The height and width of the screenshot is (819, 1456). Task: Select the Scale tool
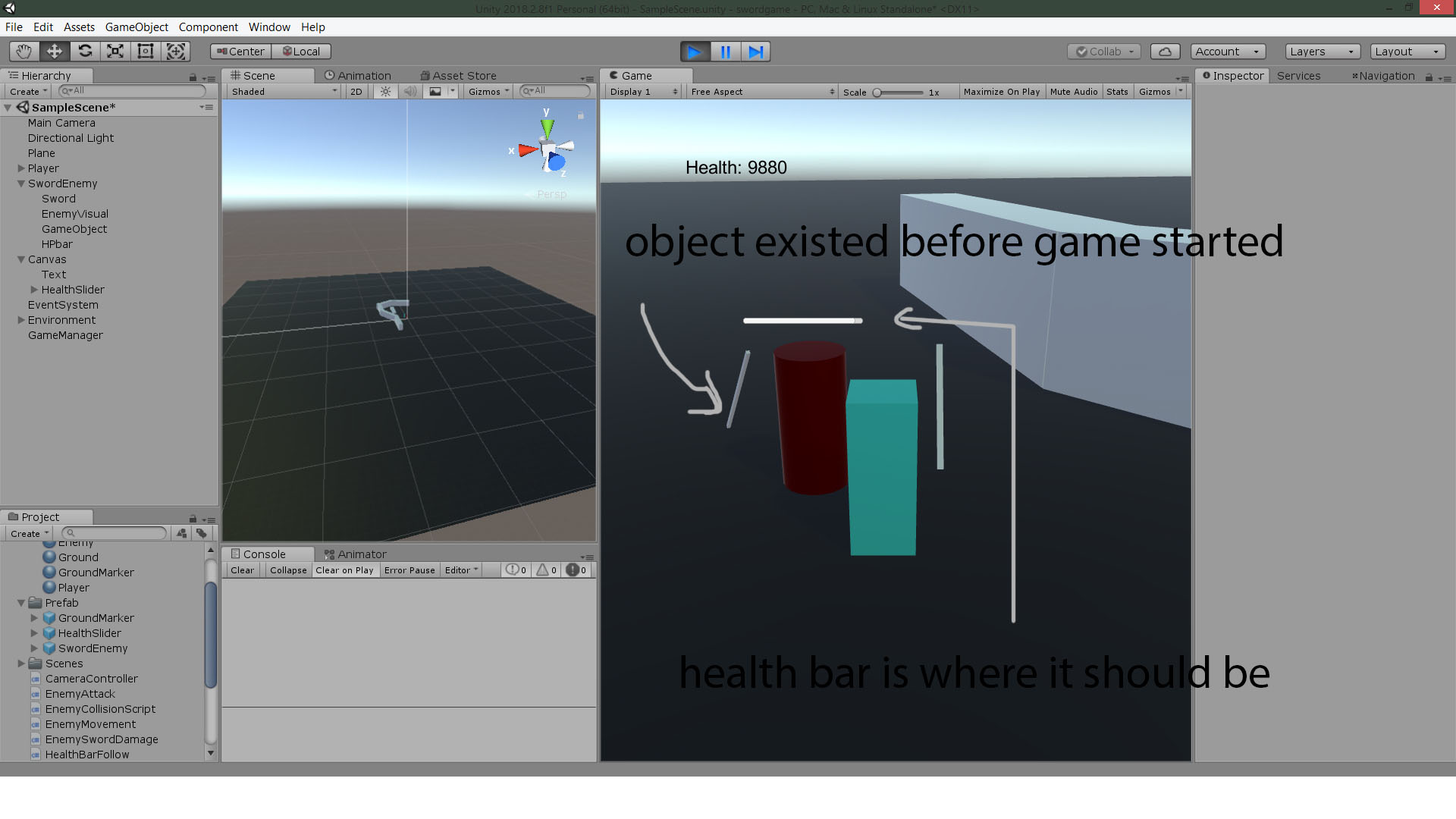pyautogui.click(x=115, y=52)
